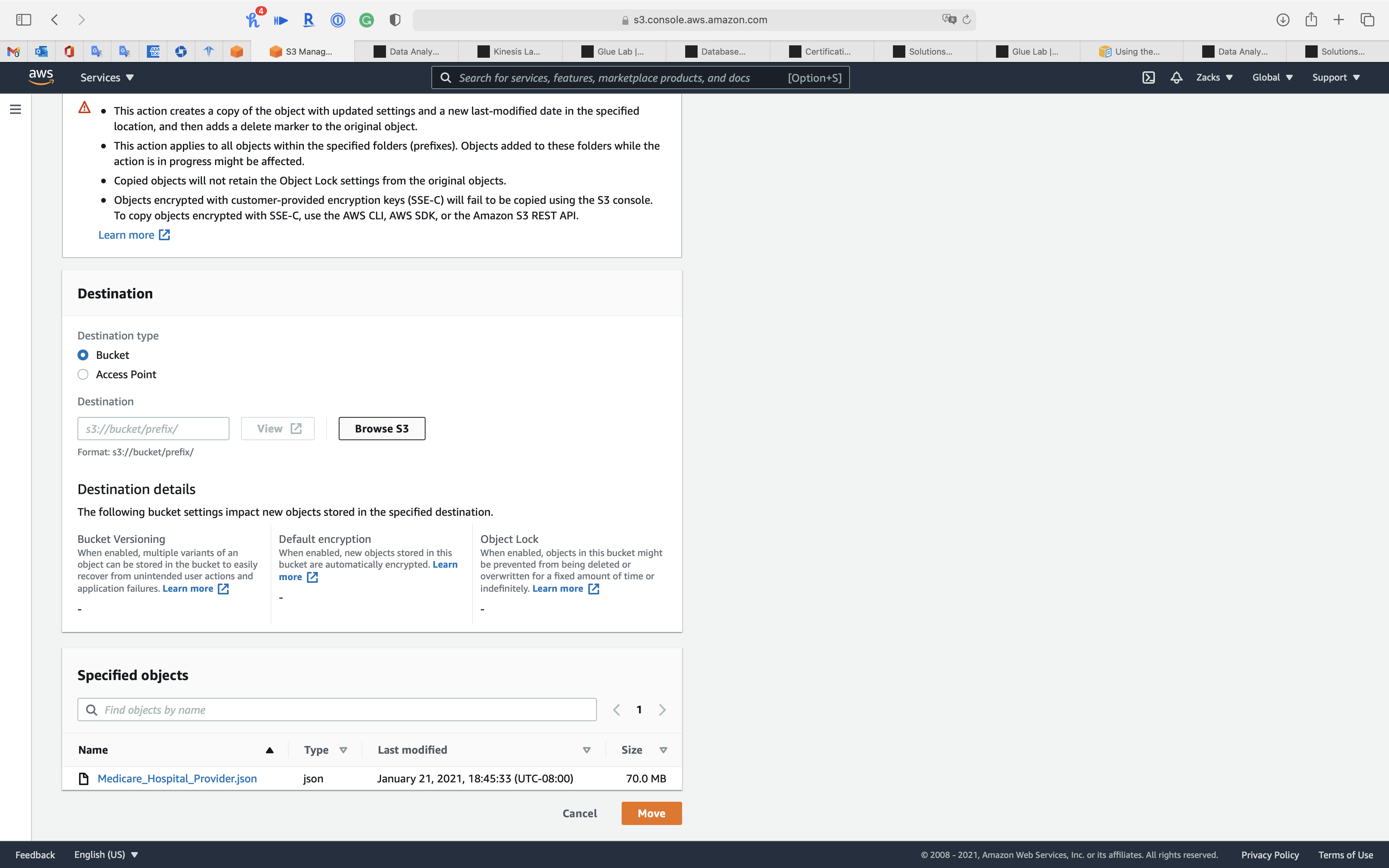
Task: Open AWS CloudShell icon in header
Action: (x=1148, y=77)
